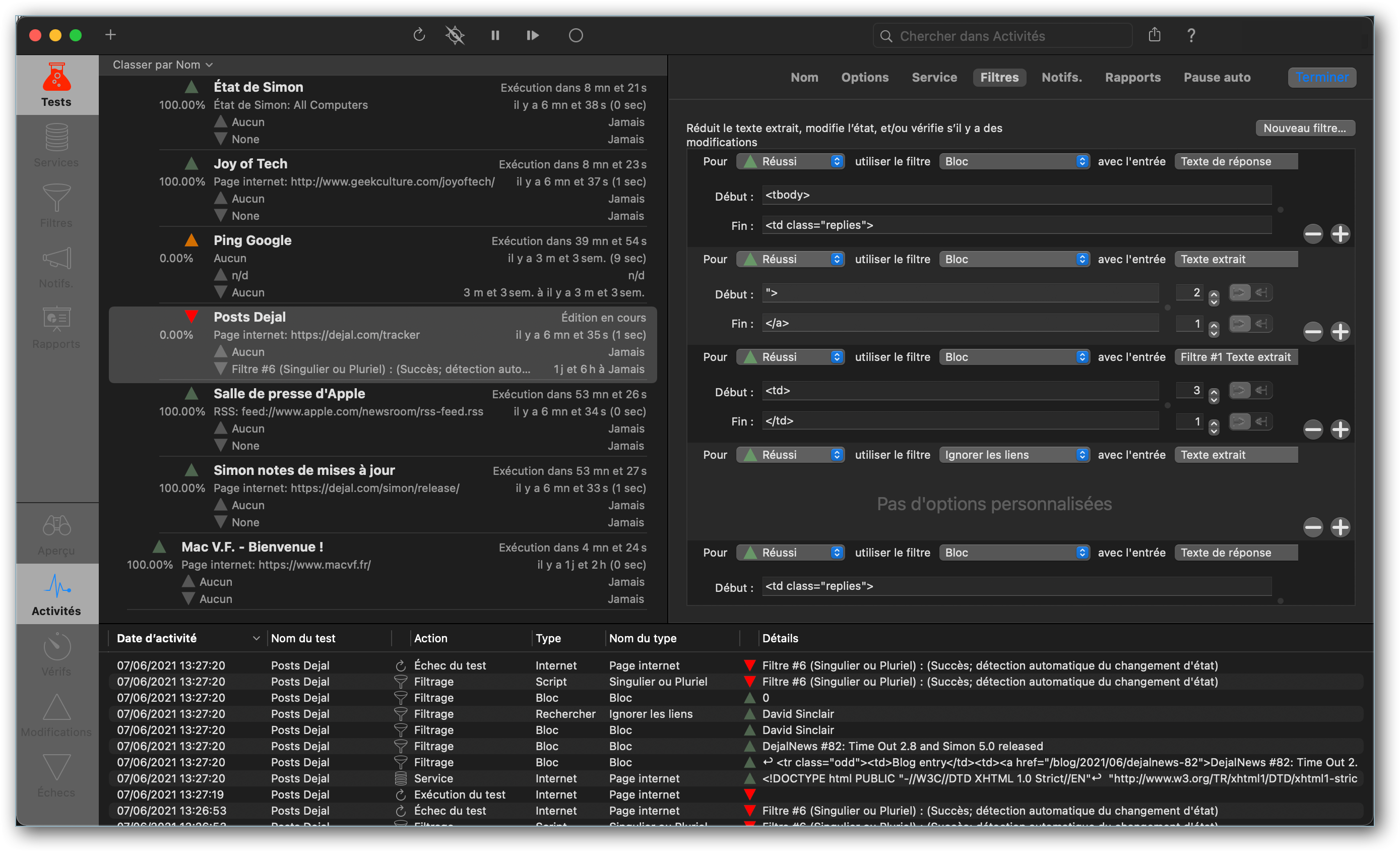Show the Échecs down-triangle pane
1400x852 pixels.
tap(56, 776)
